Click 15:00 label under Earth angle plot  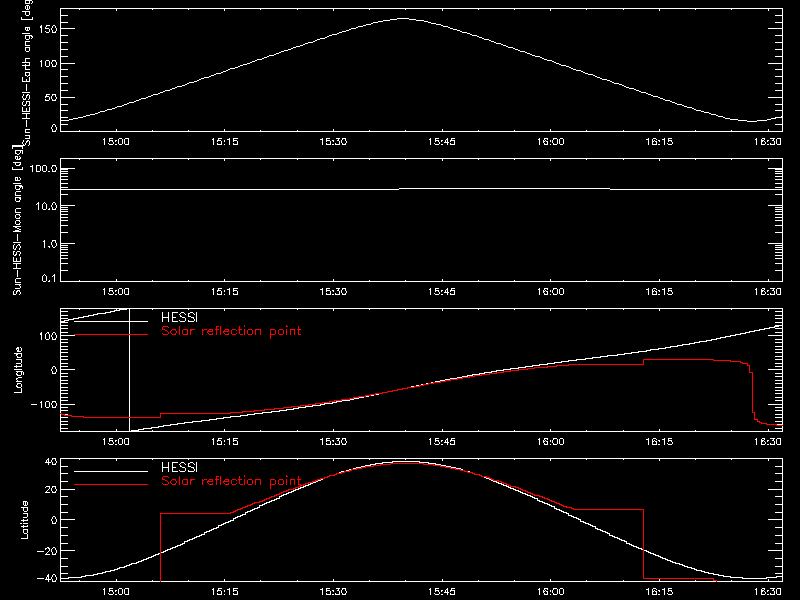coord(116,142)
